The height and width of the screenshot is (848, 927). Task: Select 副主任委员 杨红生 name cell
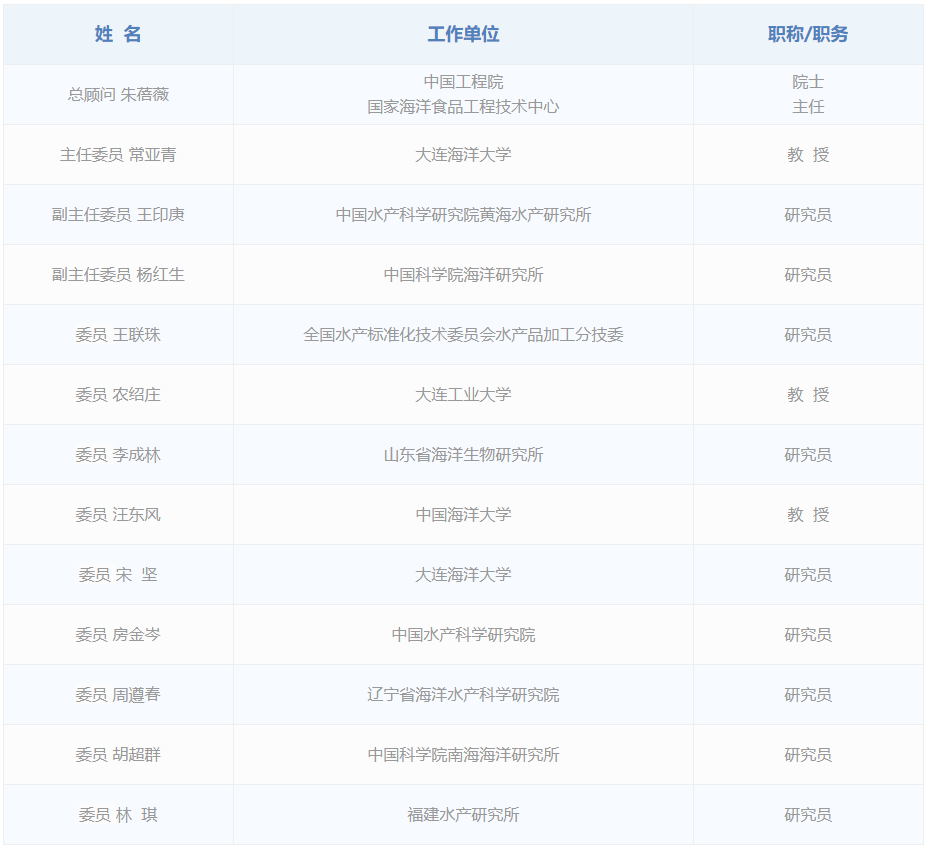118,274
